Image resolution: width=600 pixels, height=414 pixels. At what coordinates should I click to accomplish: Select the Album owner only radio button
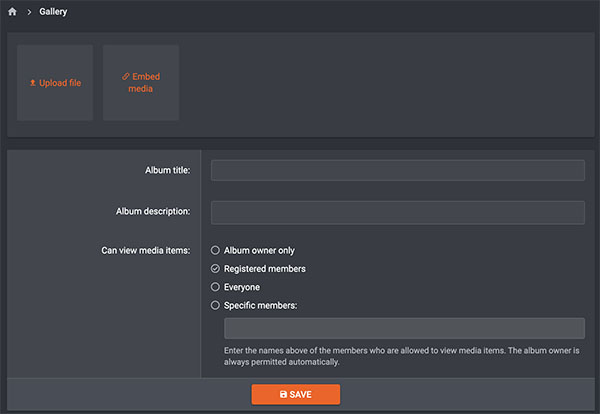[215, 250]
